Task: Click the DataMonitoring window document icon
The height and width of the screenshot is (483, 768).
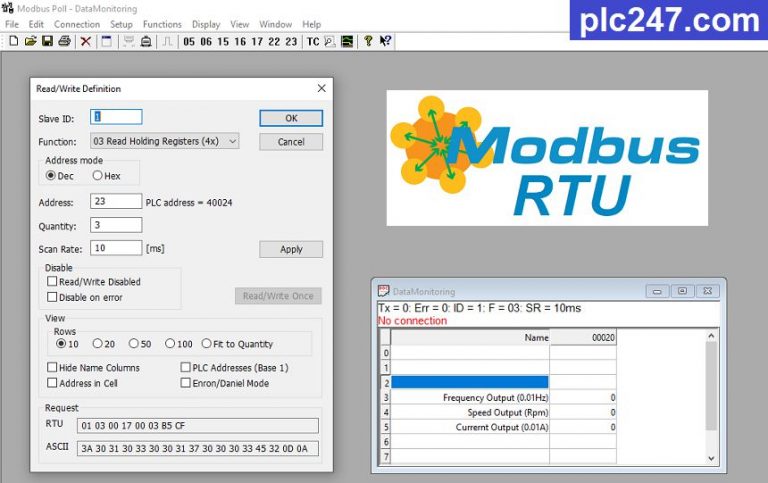Action: click(384, 291)
